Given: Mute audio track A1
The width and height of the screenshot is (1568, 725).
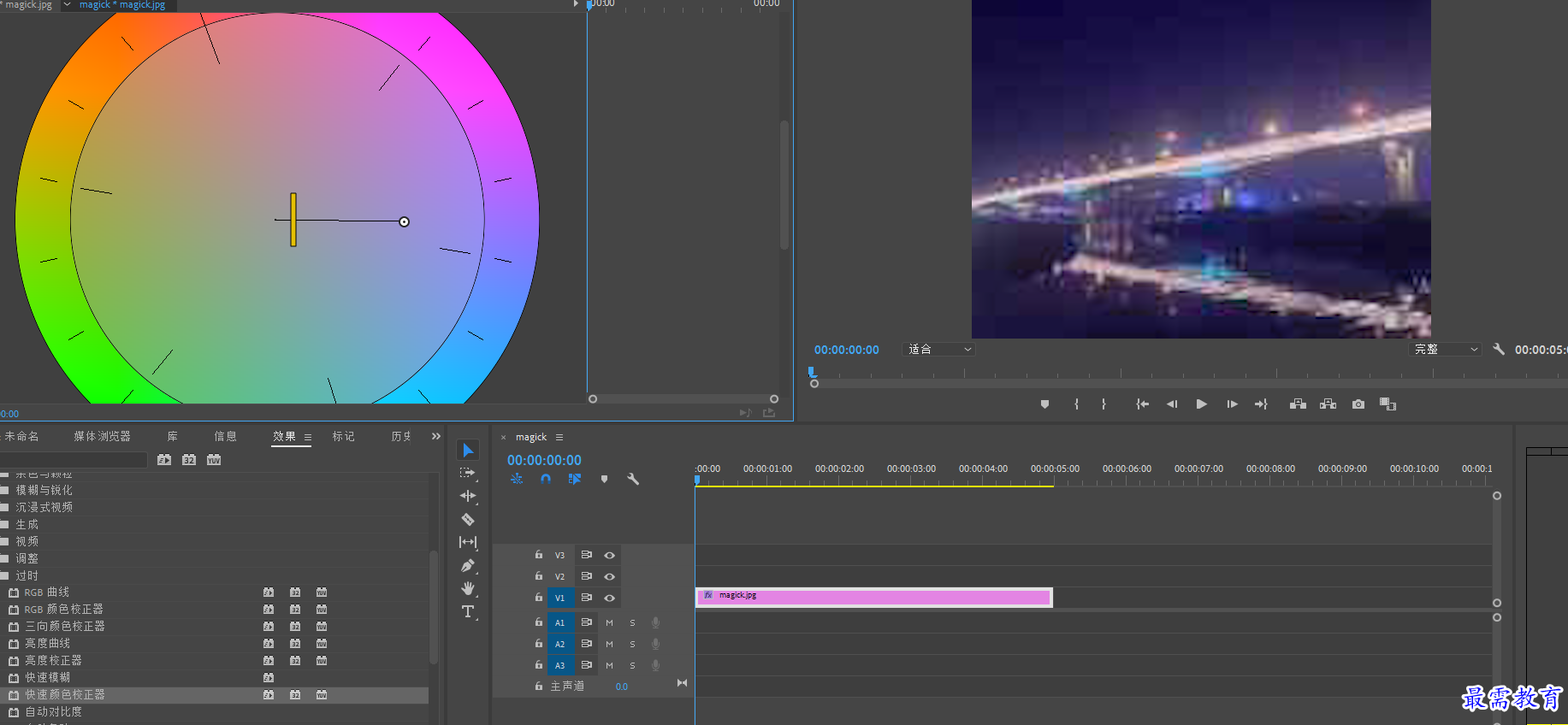Looking at the screenshot, I should [610, 623].
